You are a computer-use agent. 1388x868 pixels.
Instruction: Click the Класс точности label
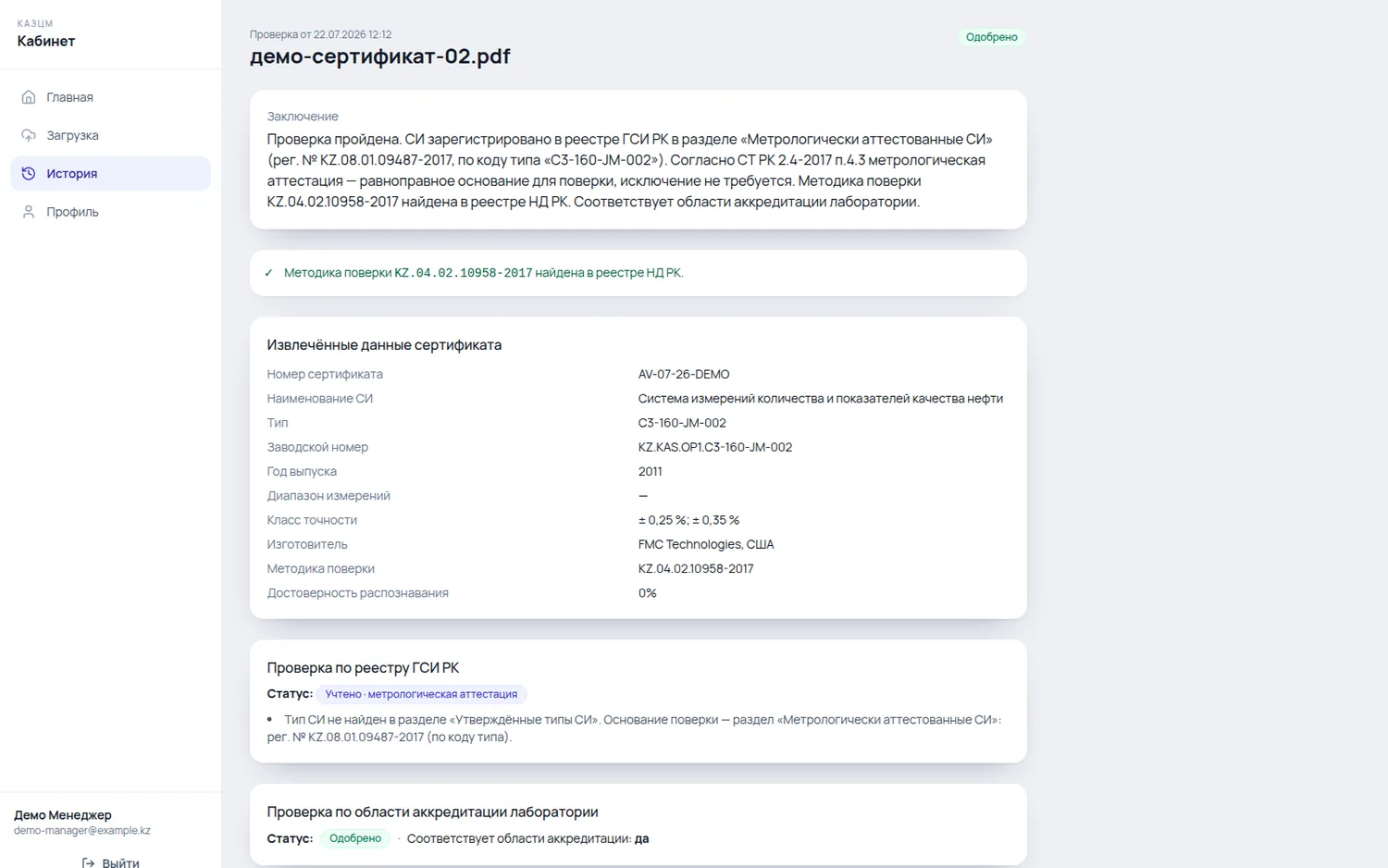pyautogui.click(x=312, y=520)
